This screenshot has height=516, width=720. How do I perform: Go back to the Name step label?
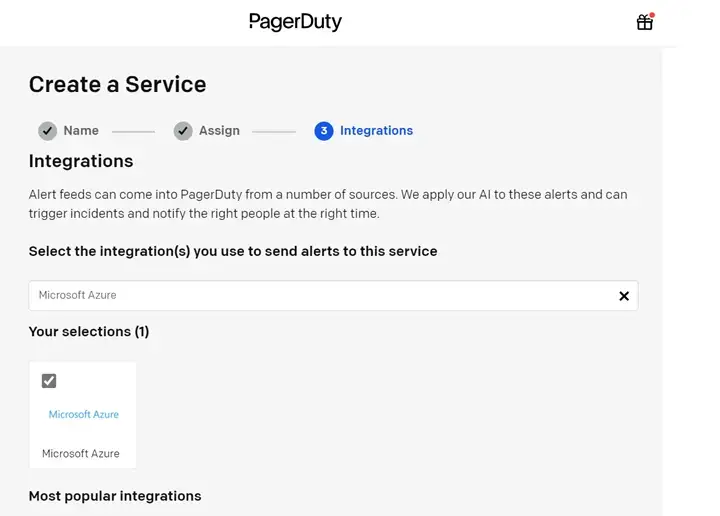(x=81, y=131)
